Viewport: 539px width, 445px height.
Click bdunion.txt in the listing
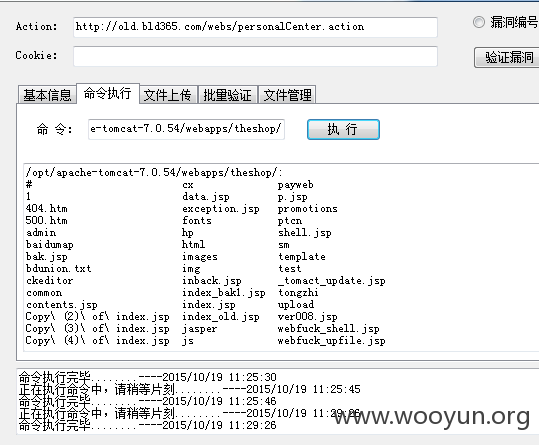point(58,268)
